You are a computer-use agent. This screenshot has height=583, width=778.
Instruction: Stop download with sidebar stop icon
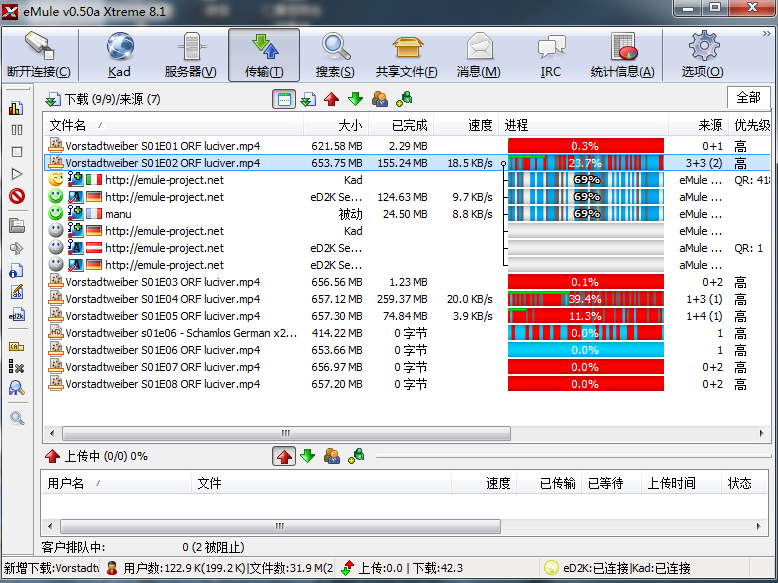16,152
